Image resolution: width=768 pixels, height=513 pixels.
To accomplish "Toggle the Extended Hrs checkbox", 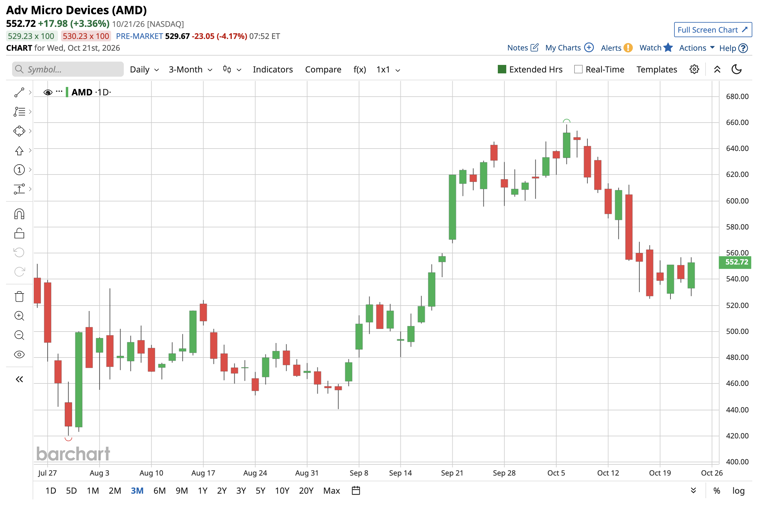I will [x=502, y=70].
